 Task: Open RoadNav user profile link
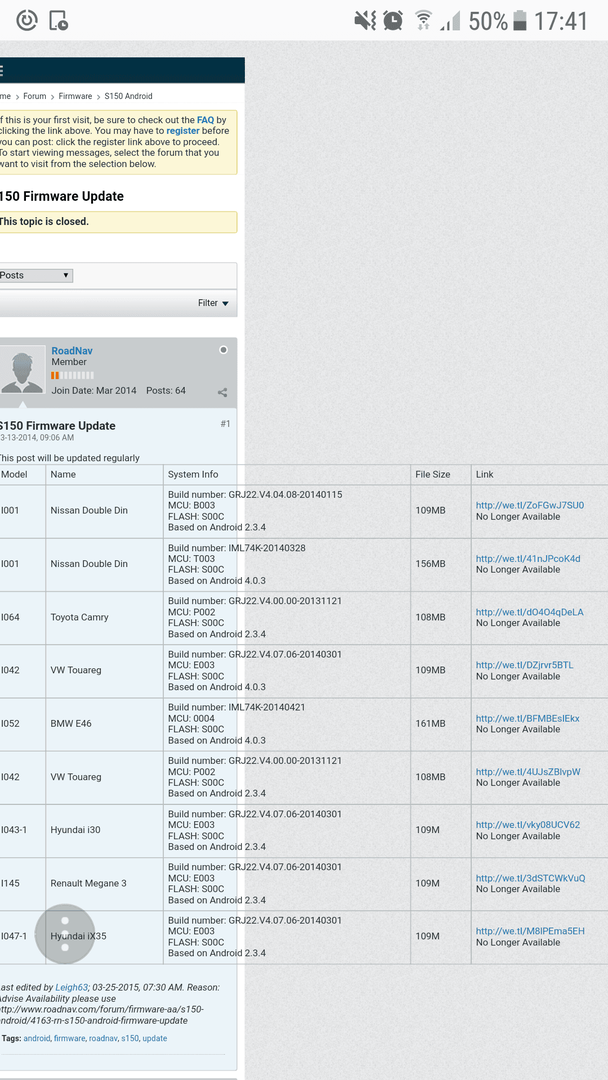[72, 351]
